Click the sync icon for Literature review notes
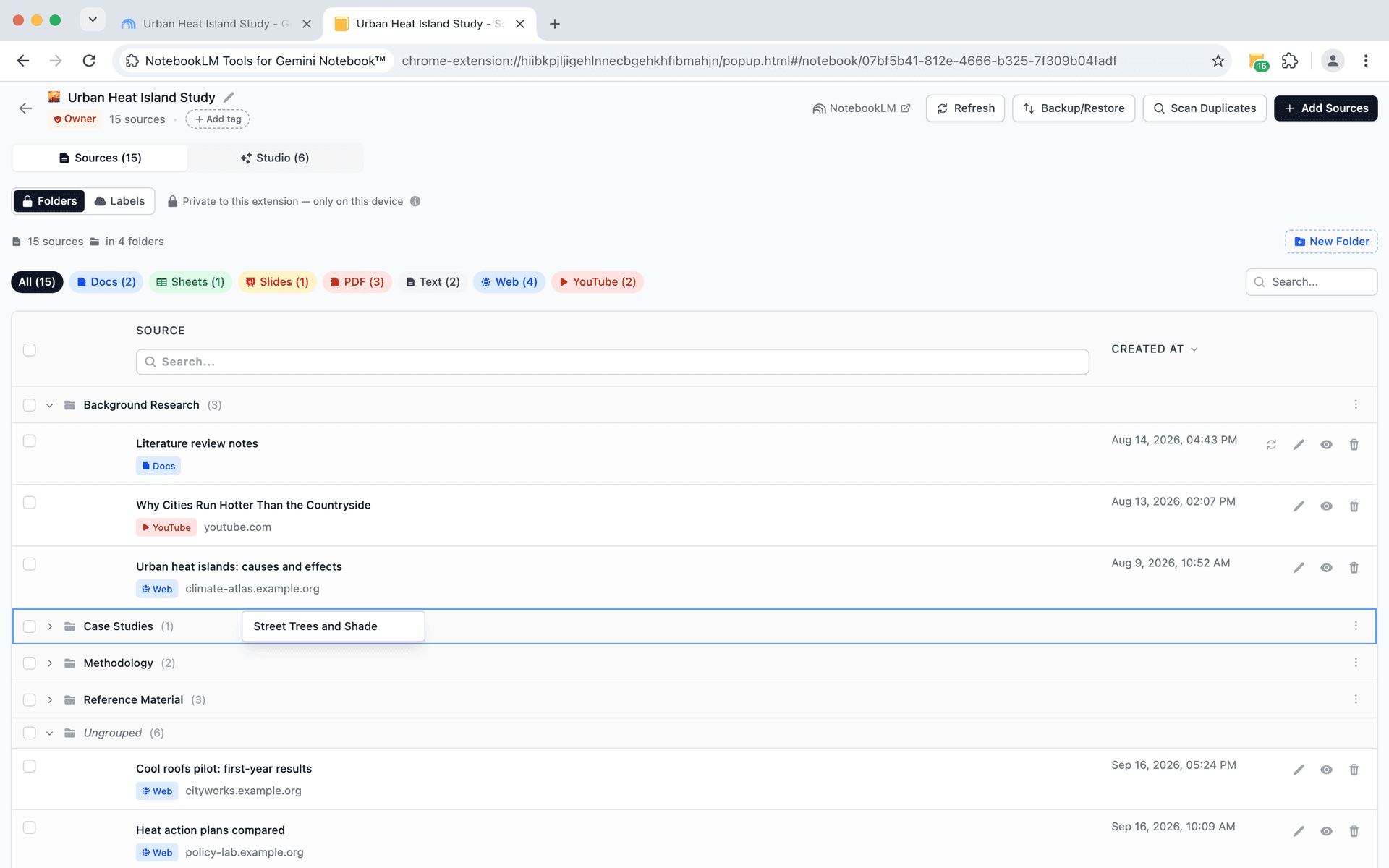The image size is (1389, 868). point(1271,445)
